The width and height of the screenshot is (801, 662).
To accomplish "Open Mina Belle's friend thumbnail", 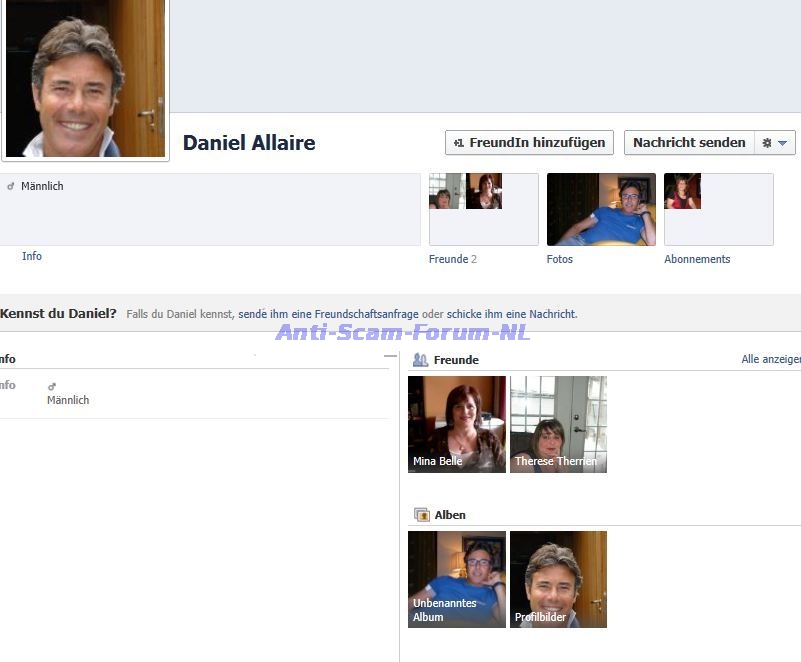I will tap(457, 424).
